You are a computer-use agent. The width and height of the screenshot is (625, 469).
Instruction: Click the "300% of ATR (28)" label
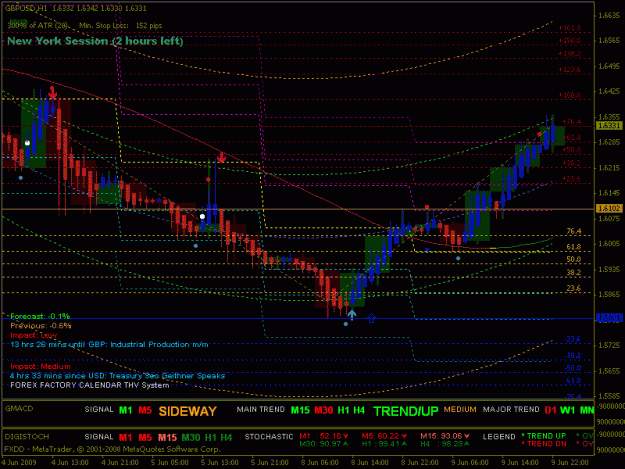(37, 26)
